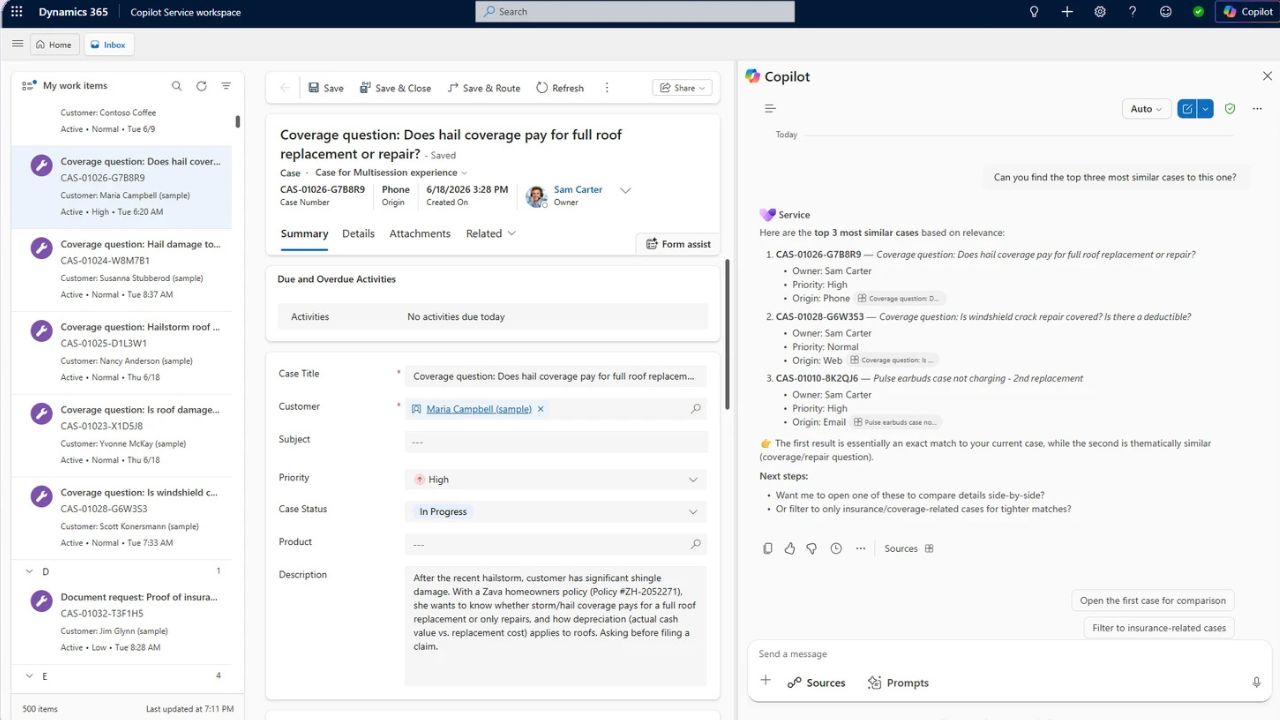This screenshot has height=720, width=1280.
Task: Click Save & Close in the toolbar
Action: 395,88
